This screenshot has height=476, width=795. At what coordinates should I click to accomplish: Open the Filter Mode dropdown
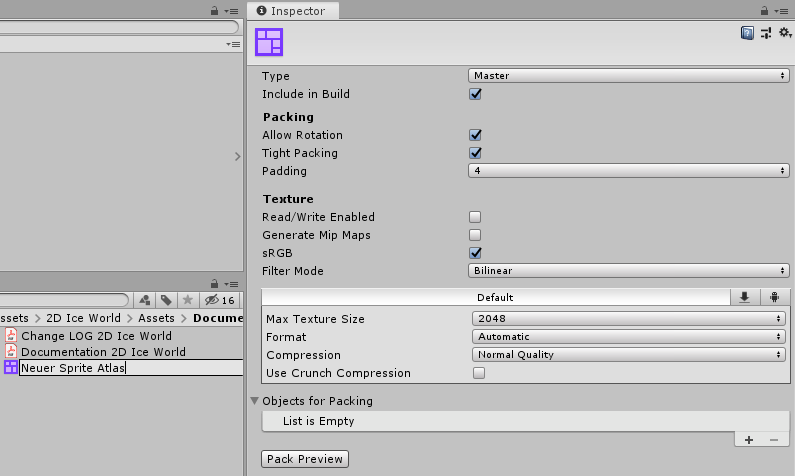pos(628,271)
